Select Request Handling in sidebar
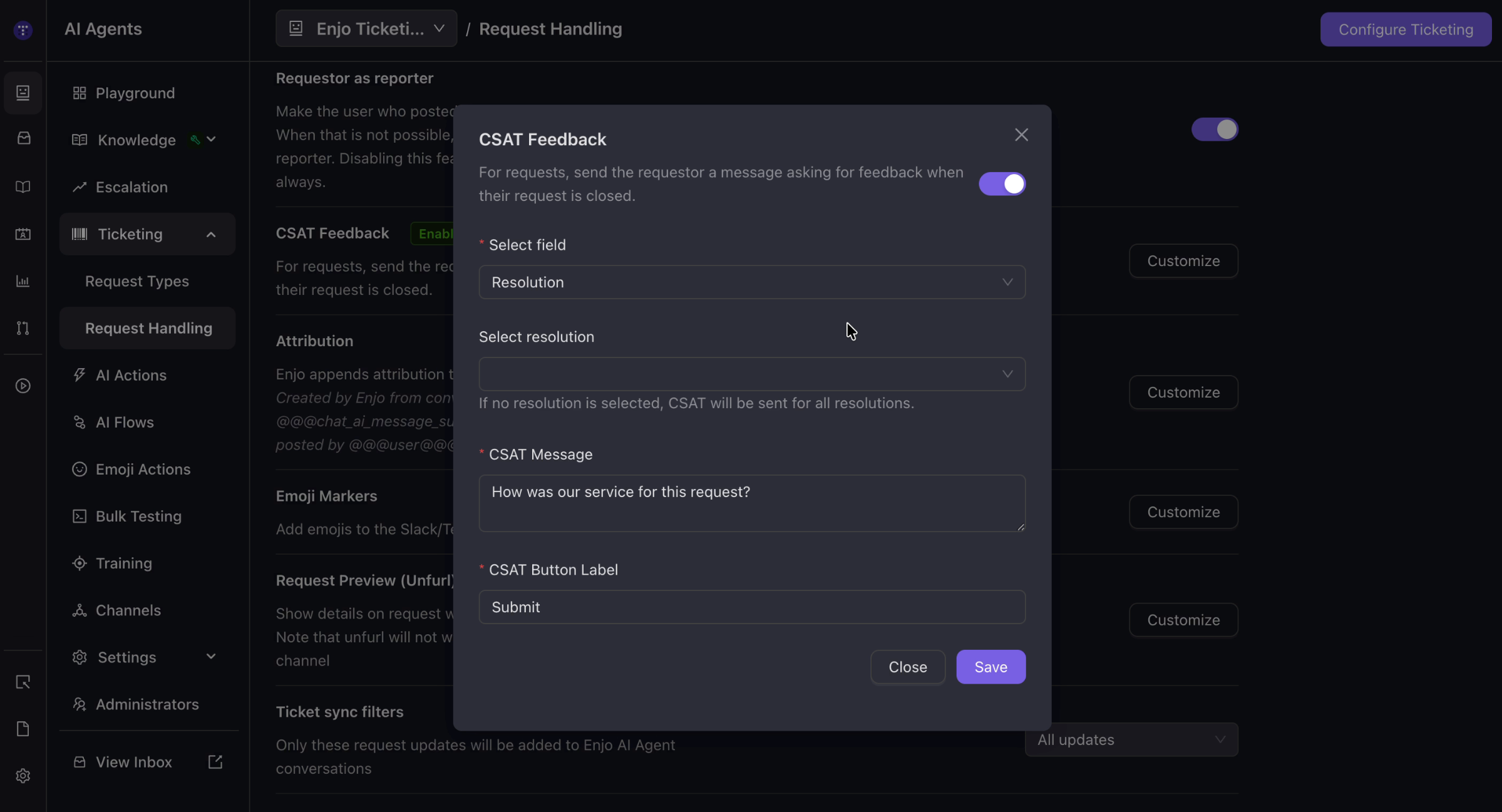The height and width of the screenshot is (812, 1502). 147,328
